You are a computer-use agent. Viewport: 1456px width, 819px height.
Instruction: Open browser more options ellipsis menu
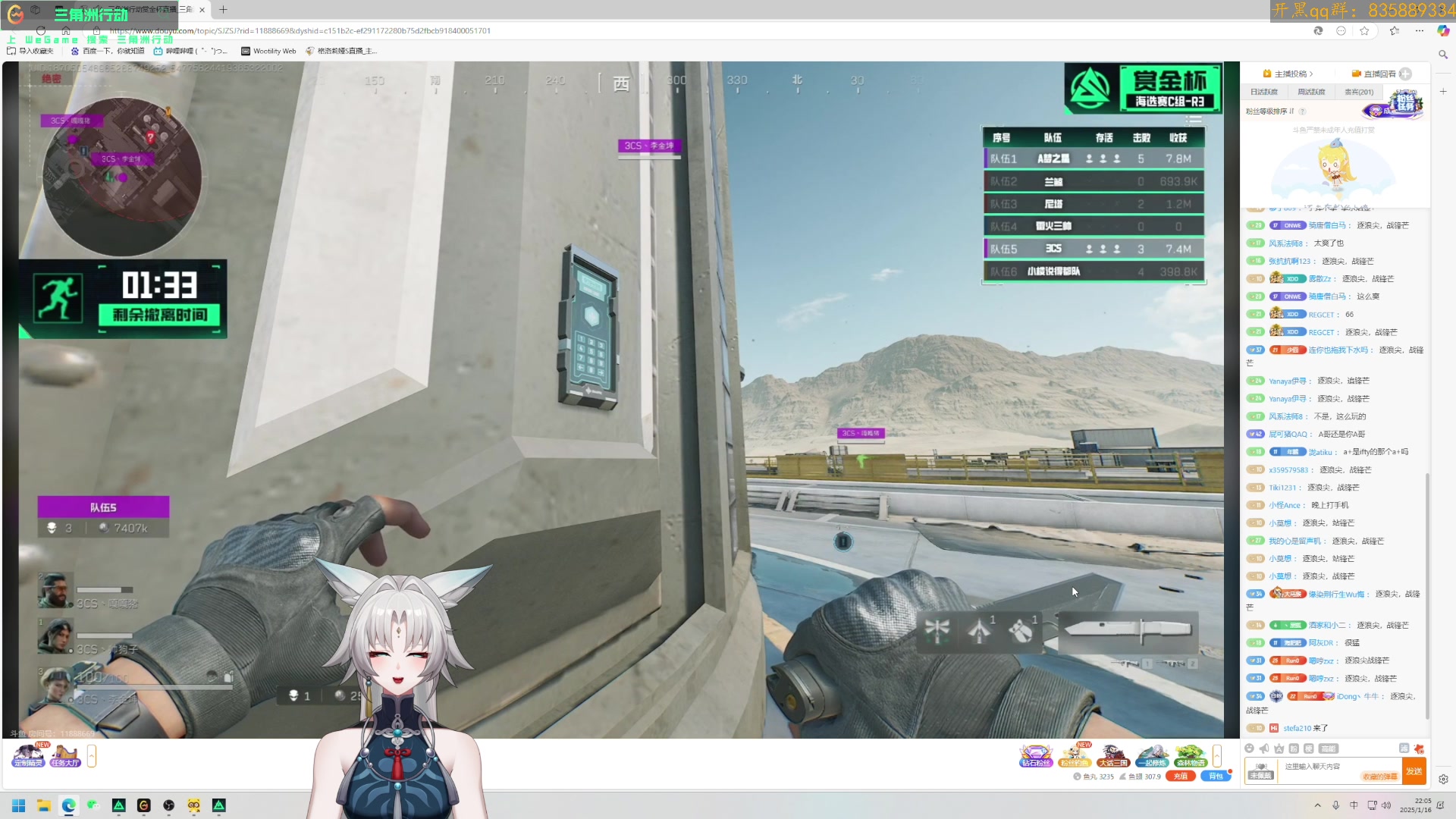(1419, 30)
